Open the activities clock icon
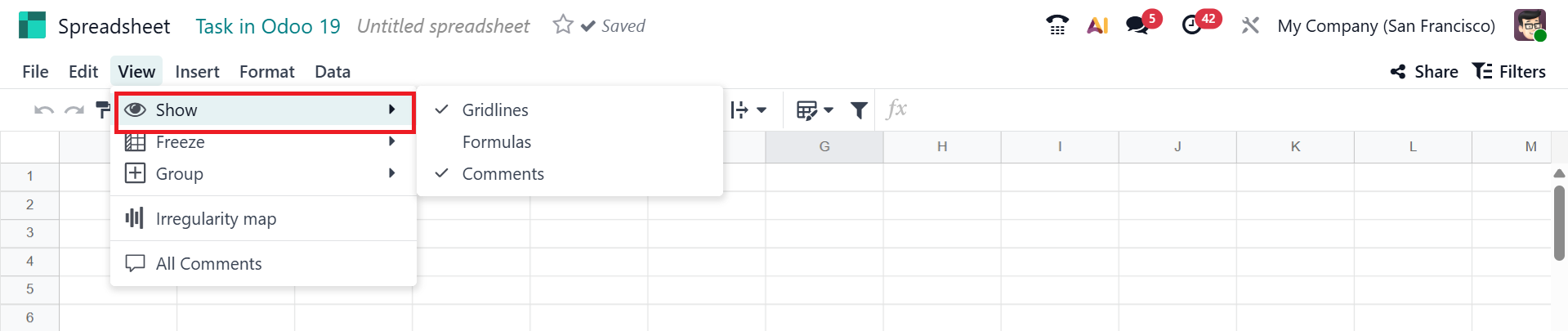 (1192, 25)
